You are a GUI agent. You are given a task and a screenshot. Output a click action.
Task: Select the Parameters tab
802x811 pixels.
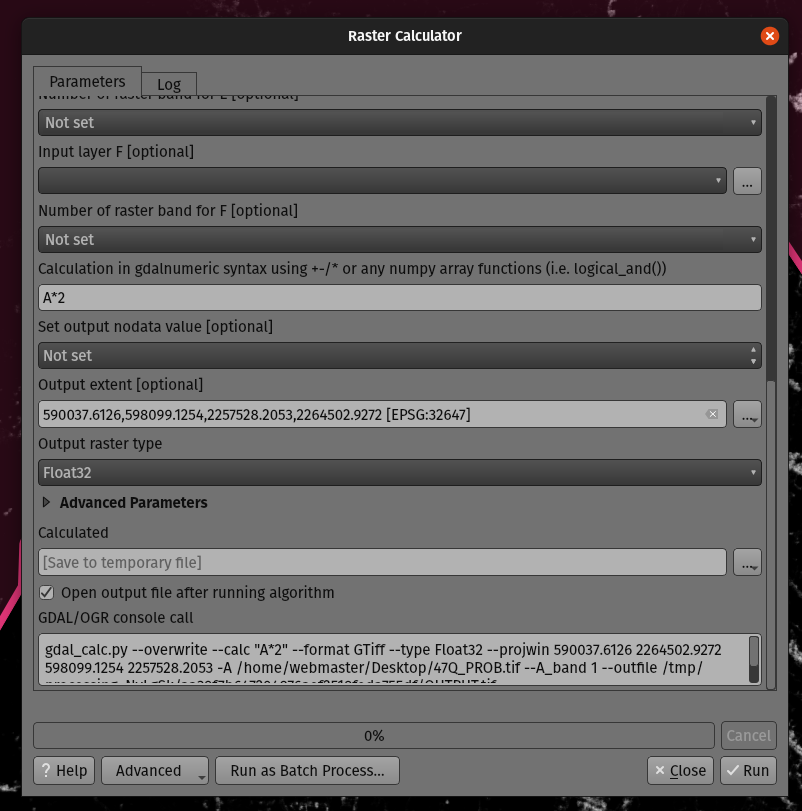[x=87, y=82]
